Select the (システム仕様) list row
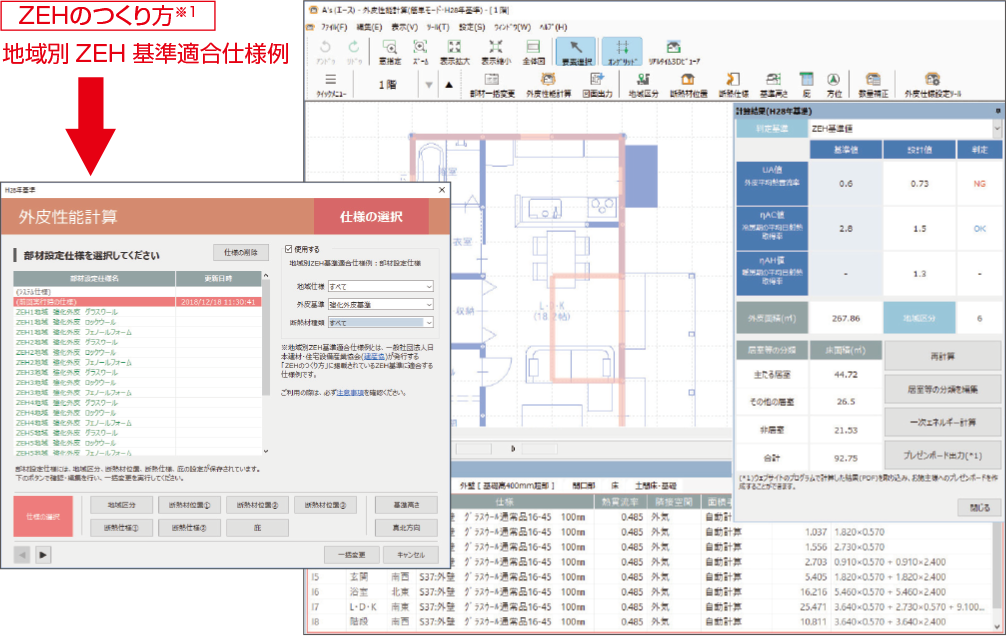Viewport: 1006px width, 636px height. [137, 292]
